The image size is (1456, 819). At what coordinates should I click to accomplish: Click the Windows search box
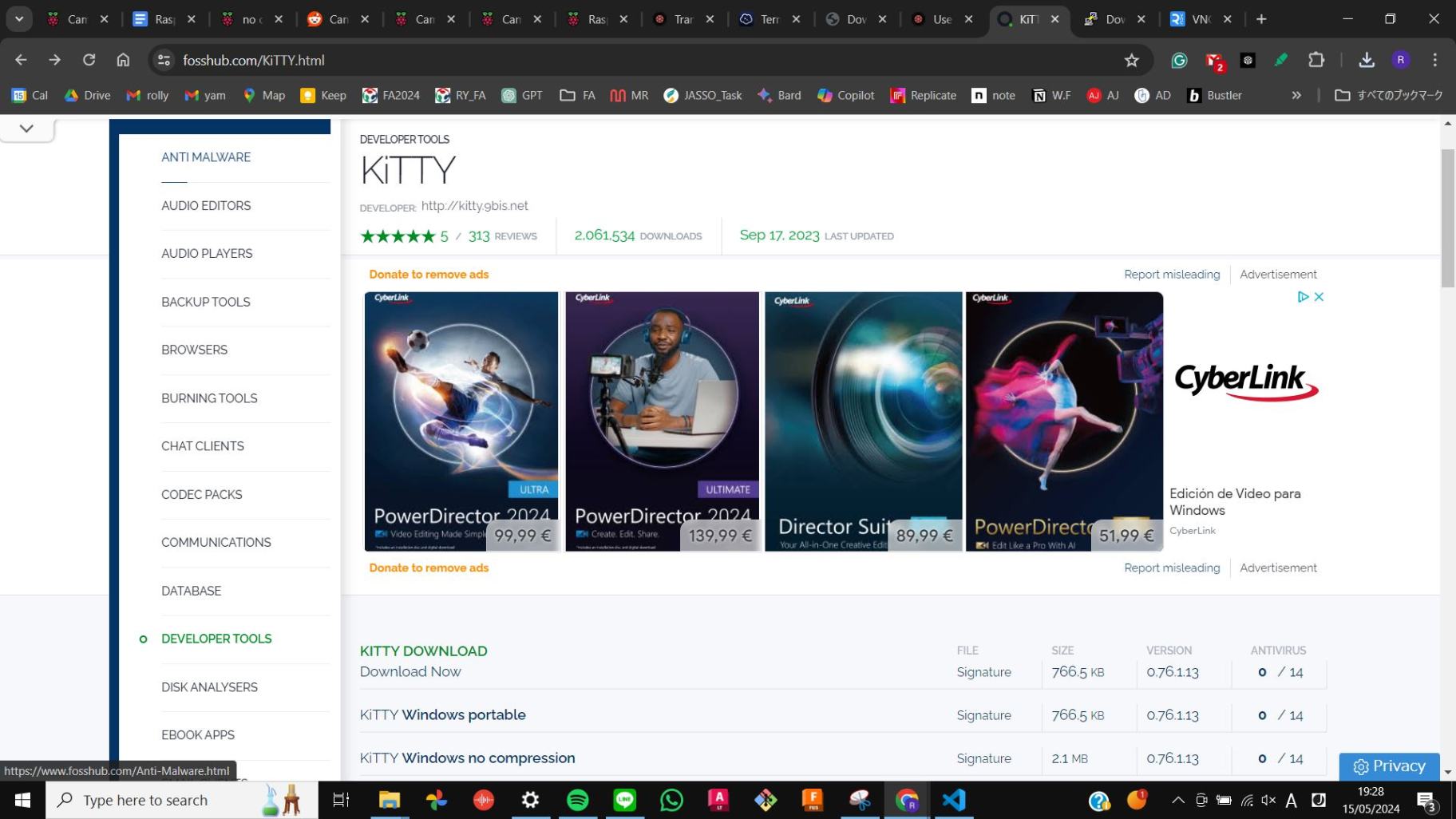182,800
